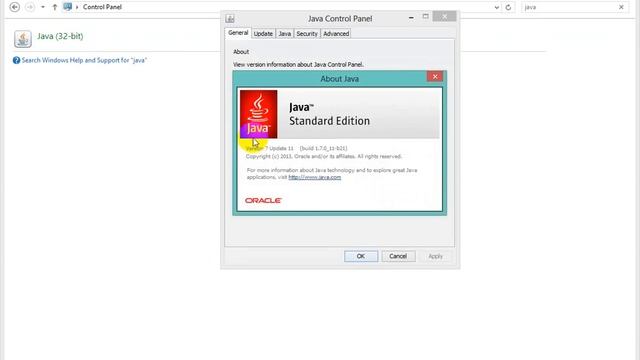
Task: Click the Cancel button
Action: [398, 256]
